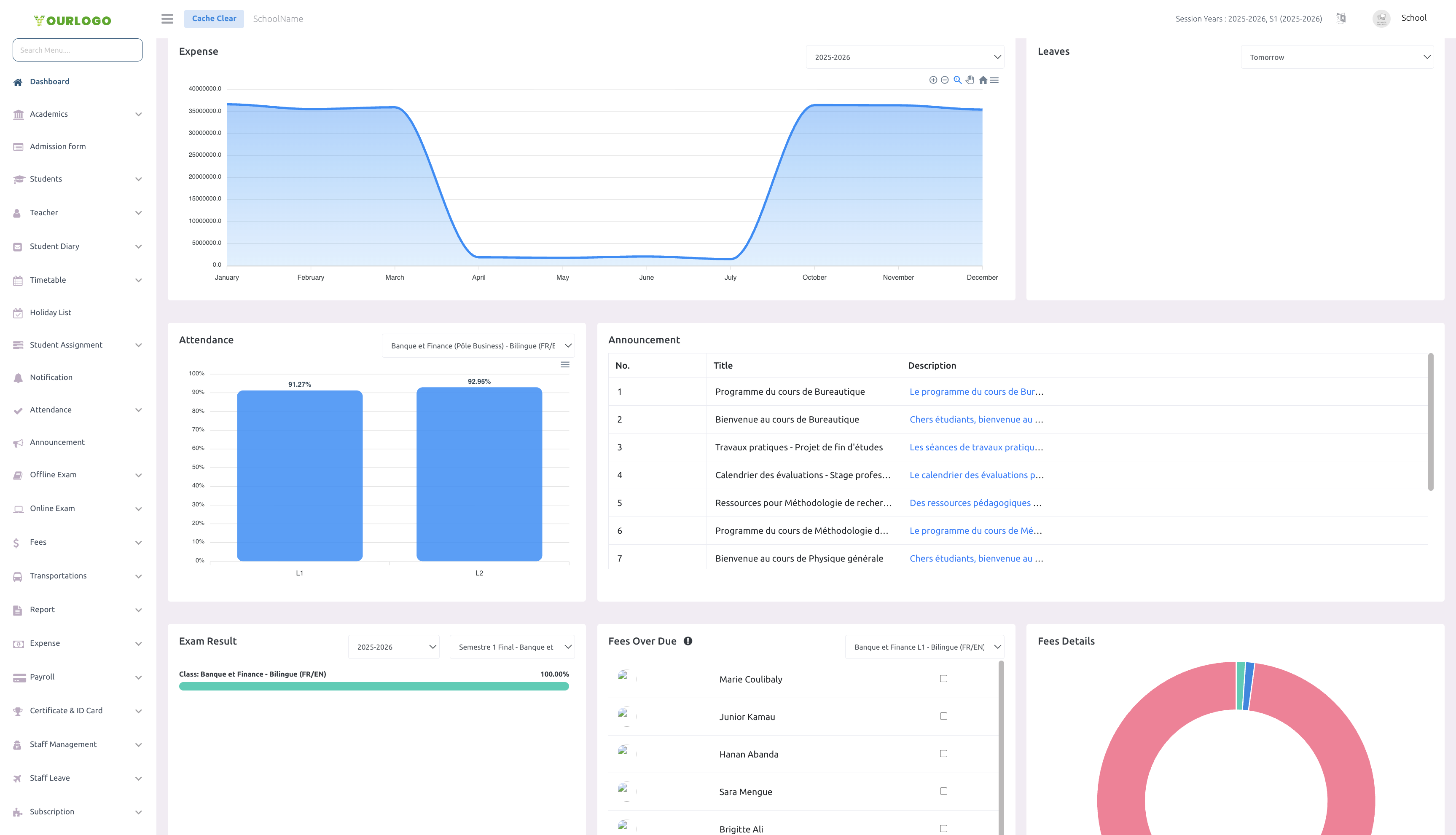Open the Leaves Tomorrow dropdown
1456x835 pixels.
tap(1337, 57)
